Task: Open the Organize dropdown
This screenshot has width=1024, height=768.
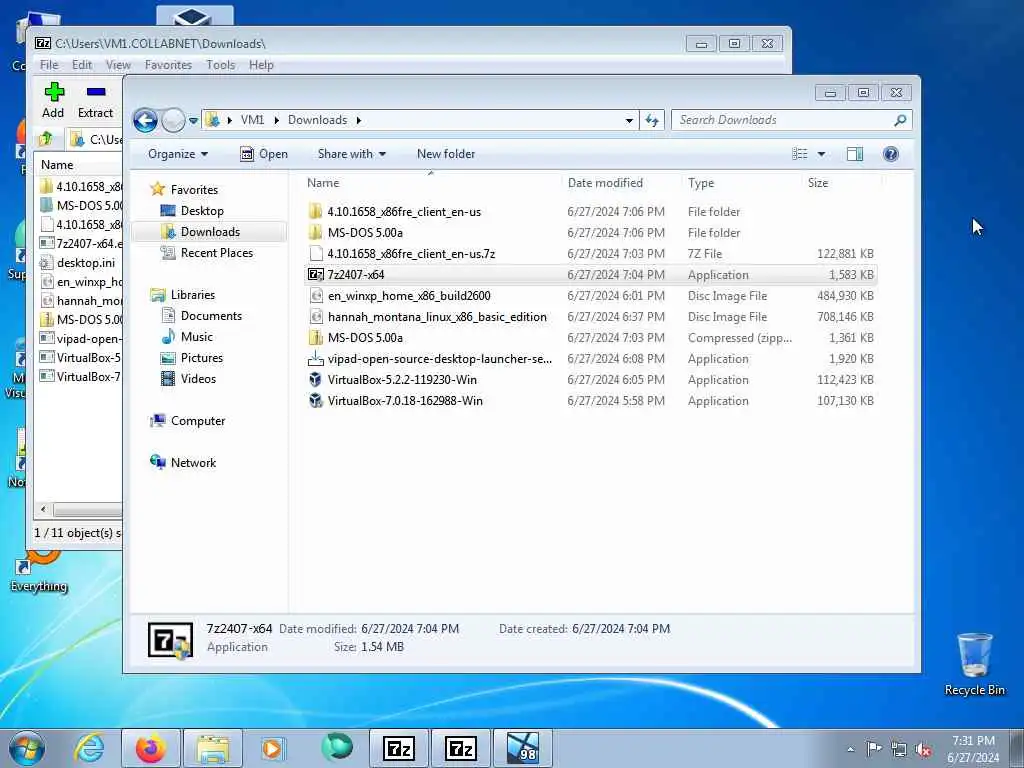Action: click(178, 154)
